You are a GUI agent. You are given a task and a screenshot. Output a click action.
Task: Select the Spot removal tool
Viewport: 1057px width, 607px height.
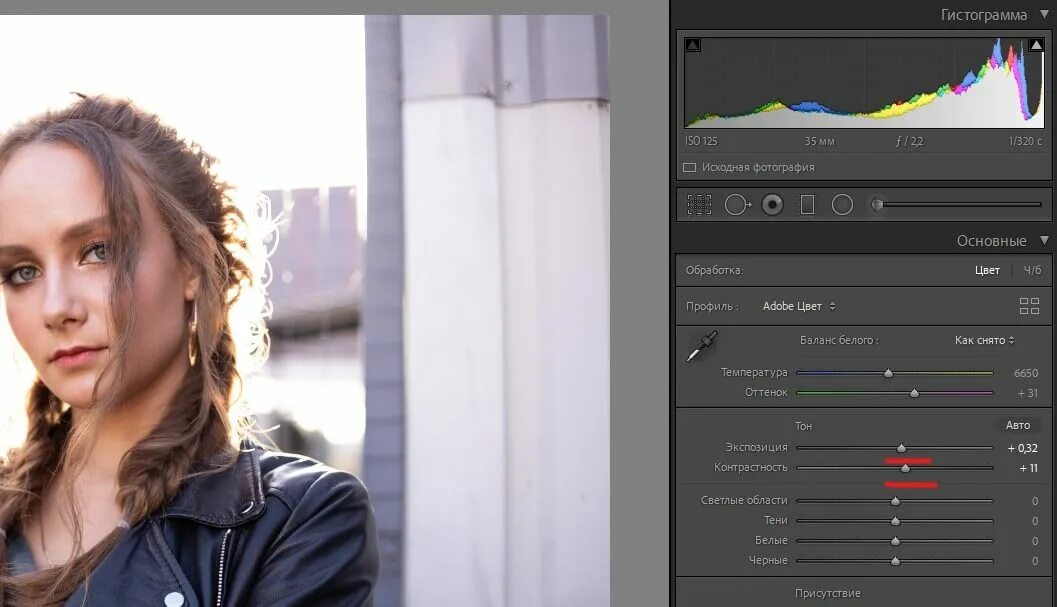(x=737, y=204)
